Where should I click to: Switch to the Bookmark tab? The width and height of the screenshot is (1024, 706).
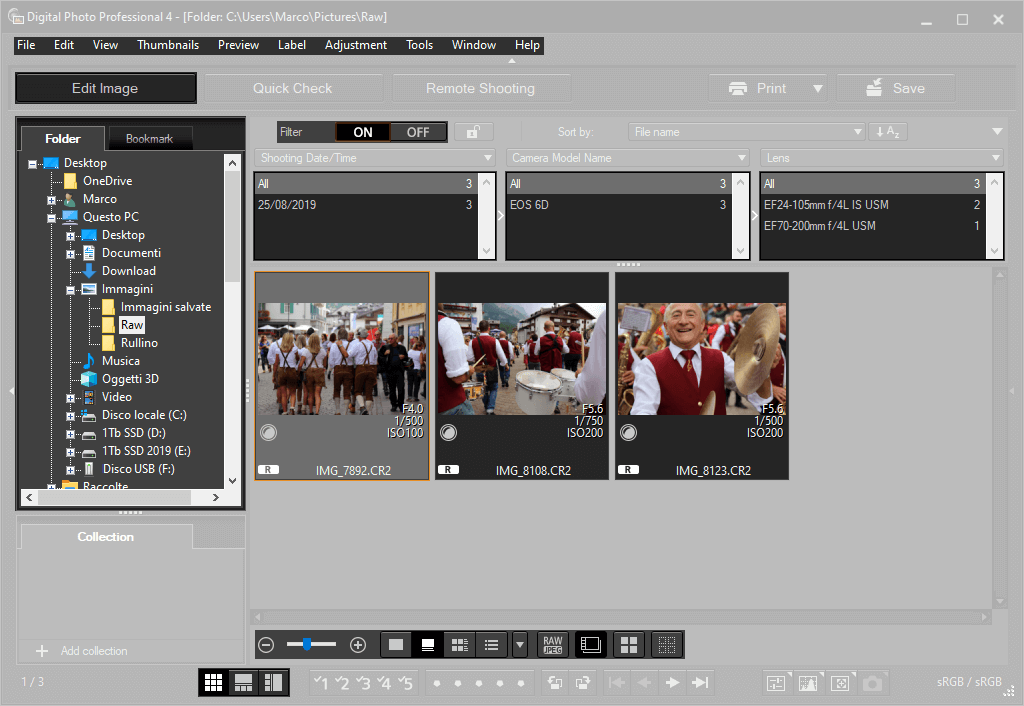point(150,138)
